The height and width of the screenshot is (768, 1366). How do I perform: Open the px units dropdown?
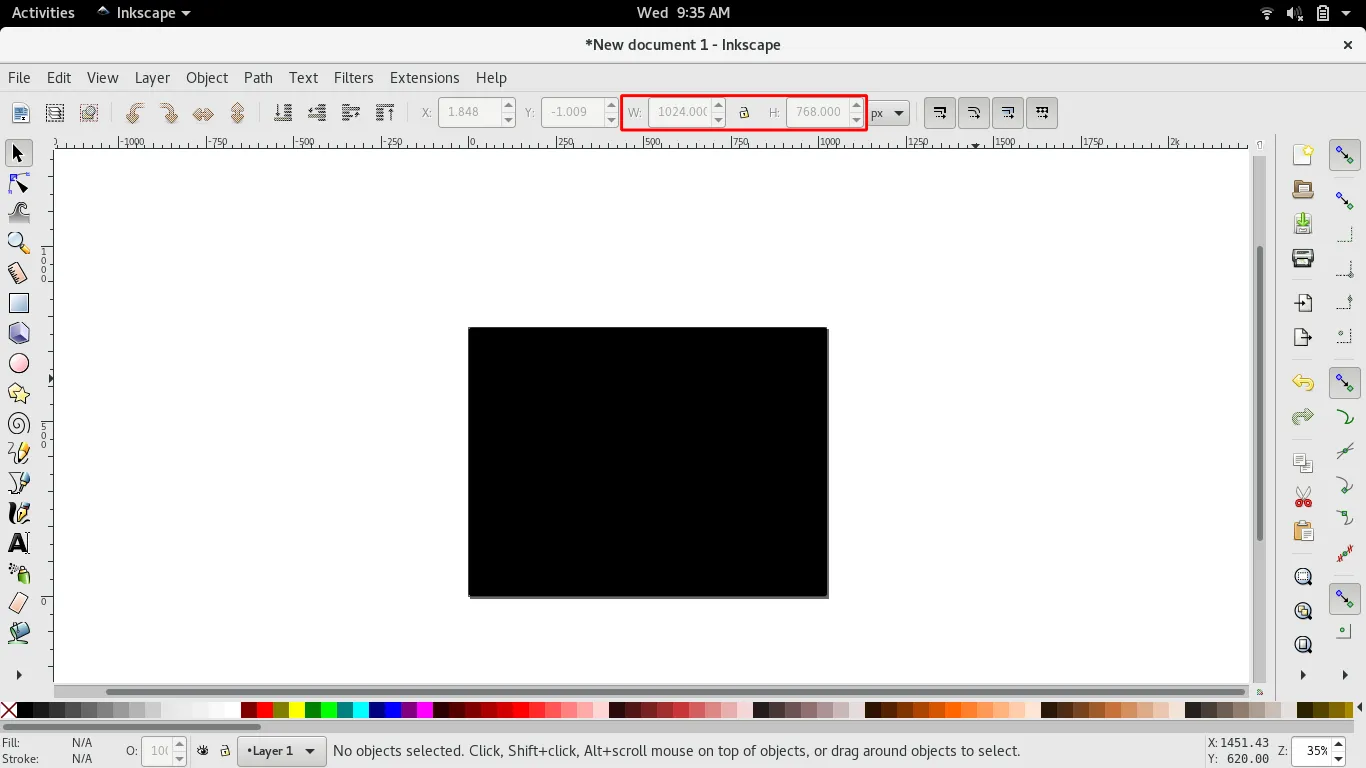(x=888, y=113)
